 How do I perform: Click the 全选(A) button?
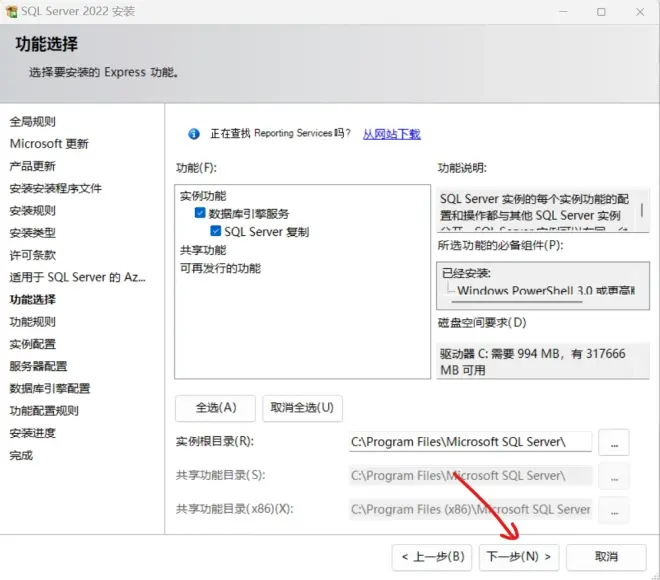[216, 408]
